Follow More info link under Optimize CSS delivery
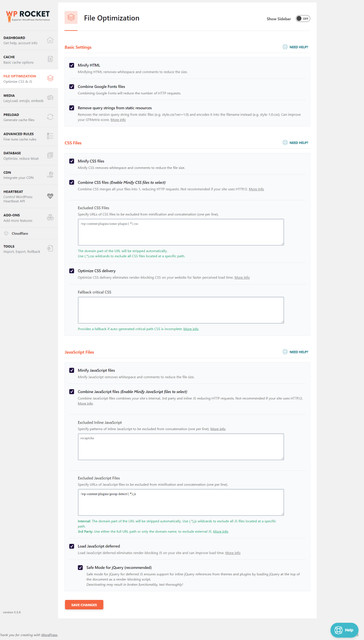Viewport: 364px width, 640px height. 242,277
